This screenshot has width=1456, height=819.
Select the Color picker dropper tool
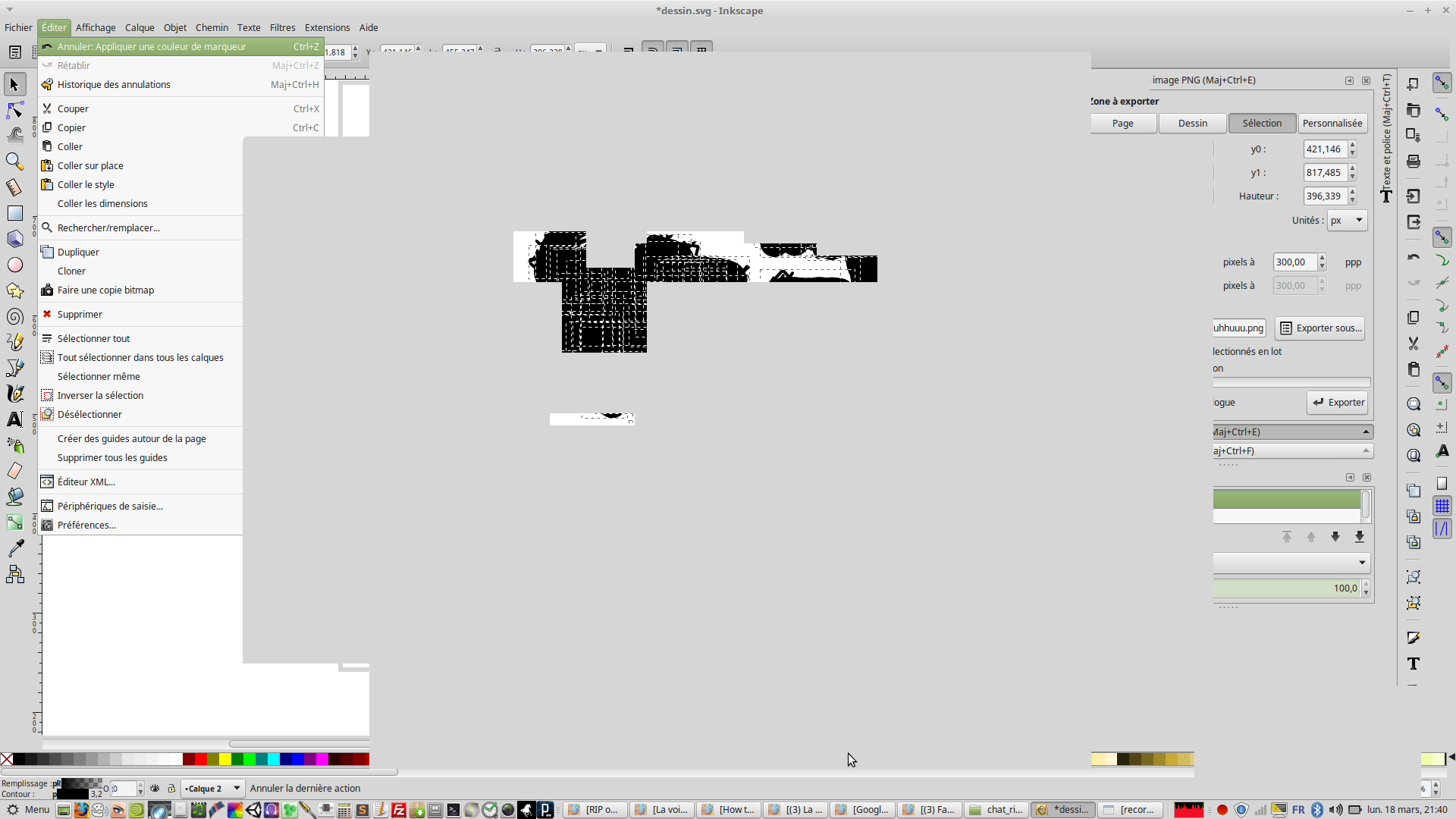(14, 548)
